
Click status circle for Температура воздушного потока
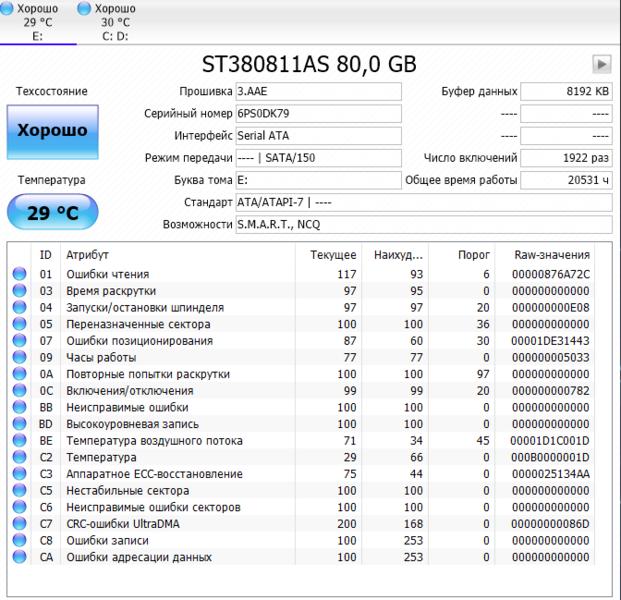19,440
